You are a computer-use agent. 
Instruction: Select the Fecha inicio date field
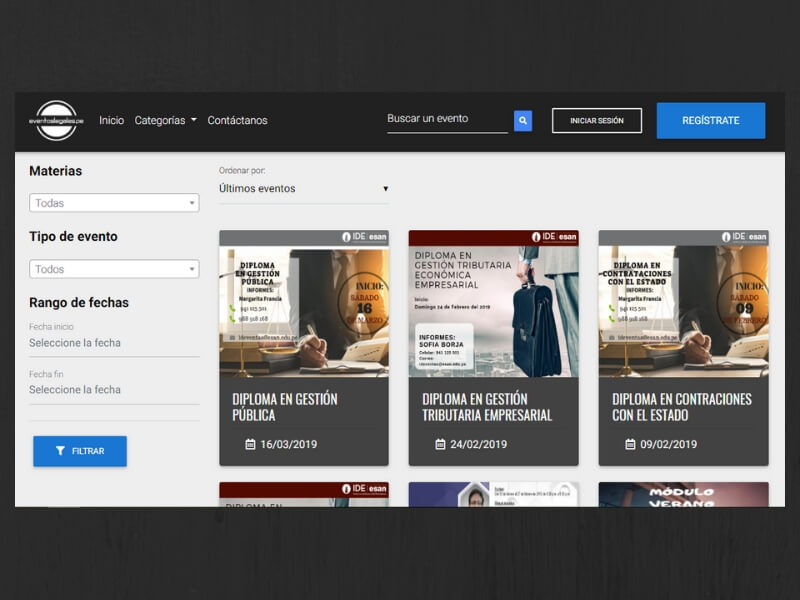tap(114, 343)
